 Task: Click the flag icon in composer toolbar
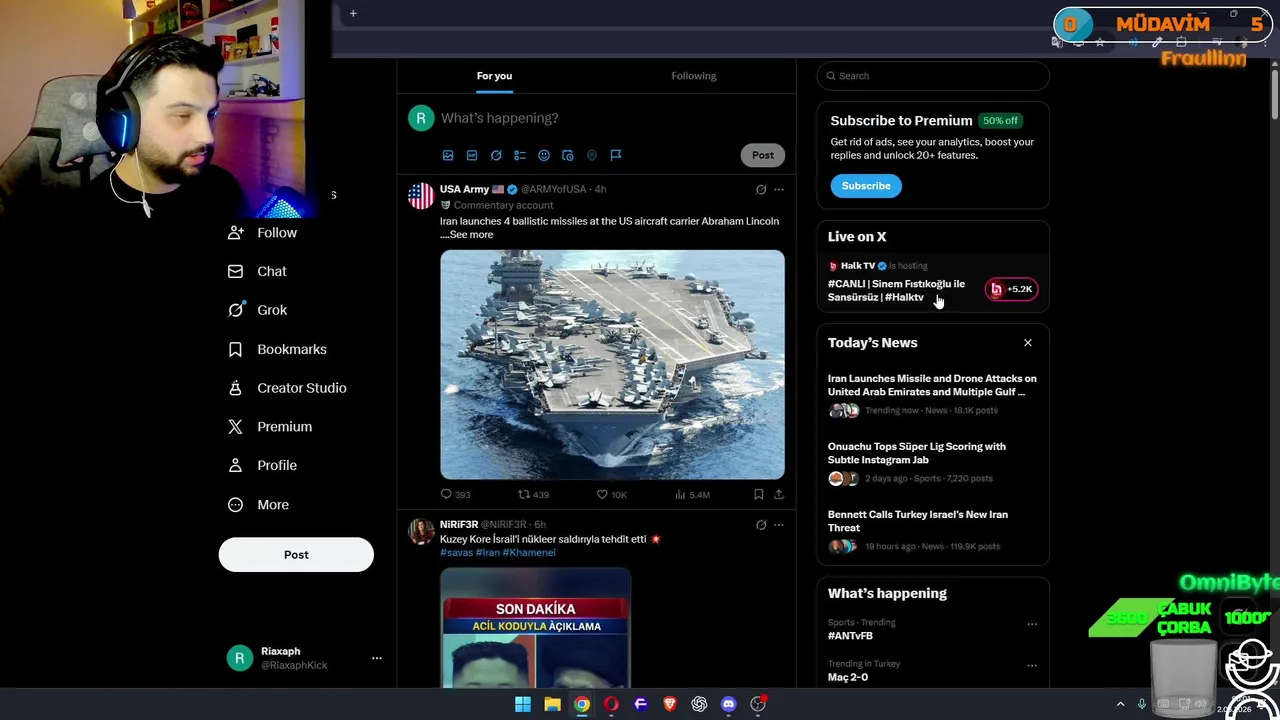(x=616, y=155)
